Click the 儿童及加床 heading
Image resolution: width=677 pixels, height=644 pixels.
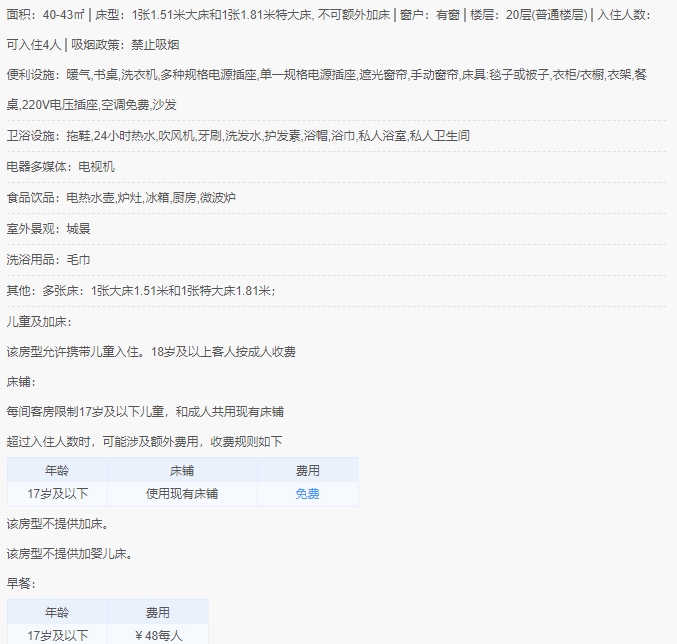click(39, 322)
